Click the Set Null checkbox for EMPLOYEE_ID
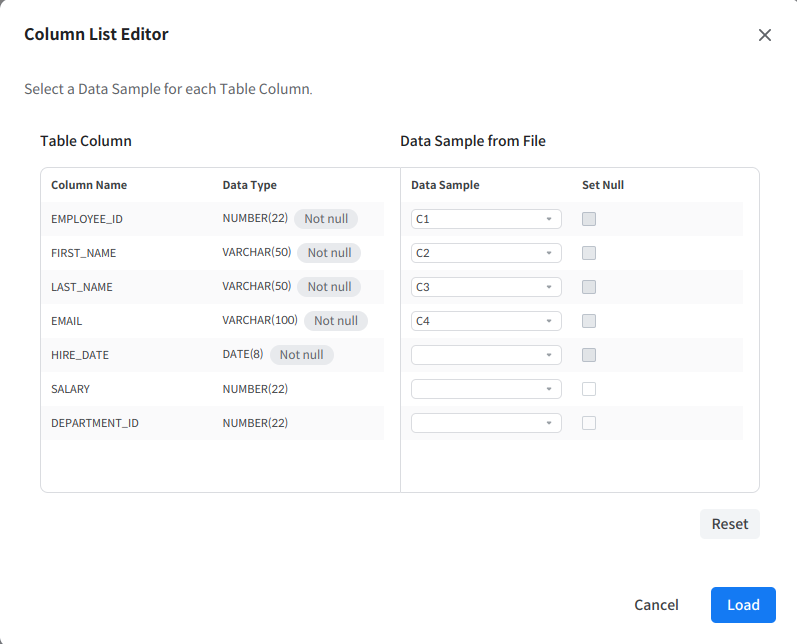 [x=589, y=219]
